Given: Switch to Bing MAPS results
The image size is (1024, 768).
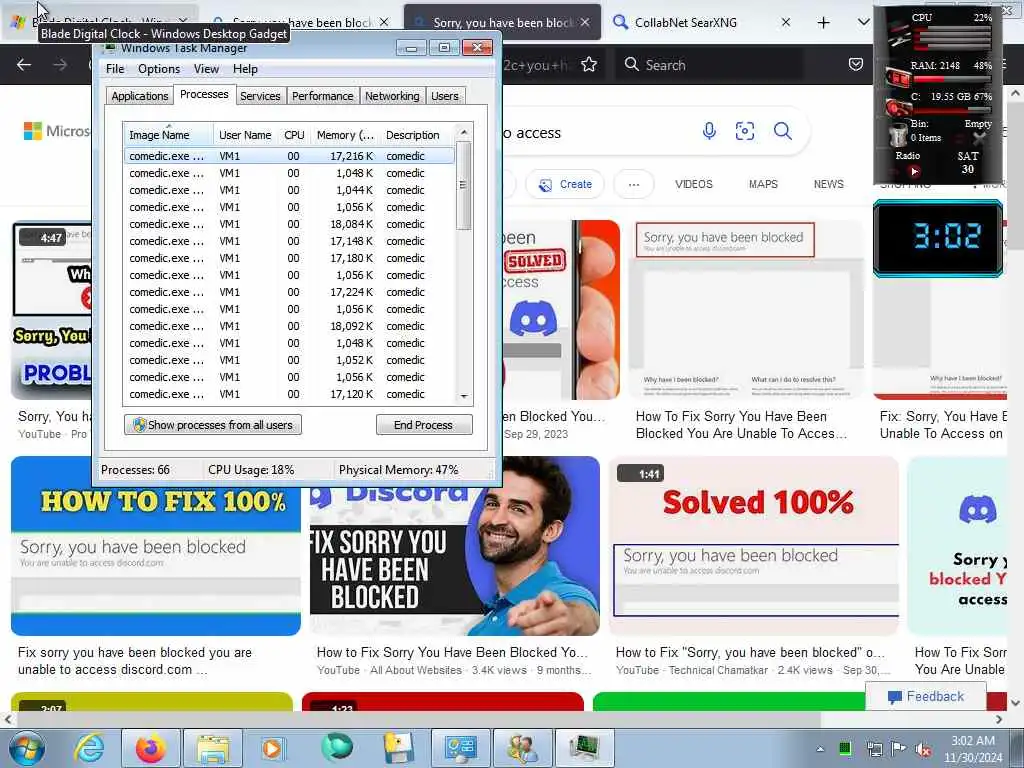Looking at the screenshot, I should pyautogui.click(x=763, y=184).
